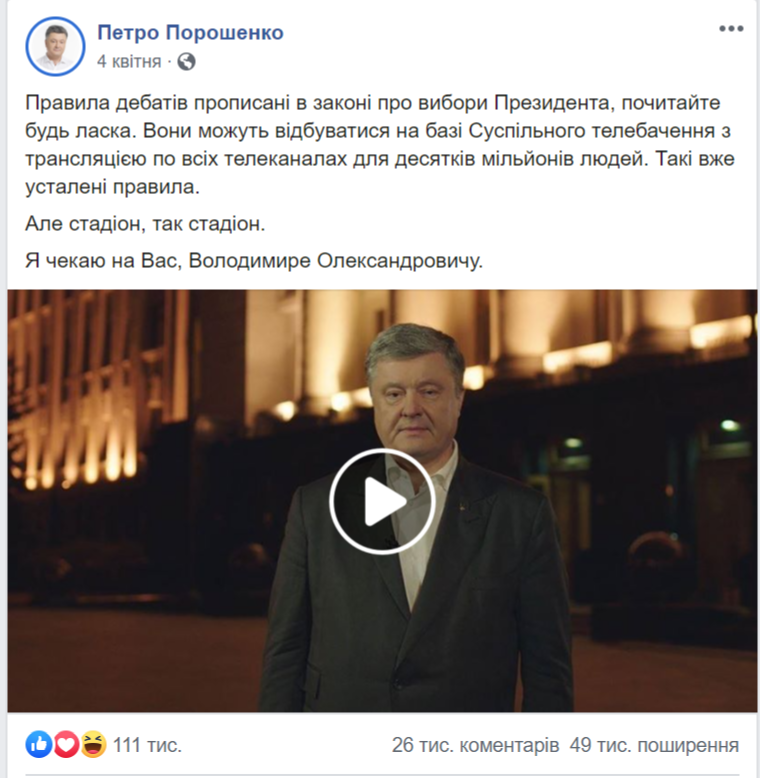View who reacted via '111 тис.' count
760x778 pixels.
coord(147,745)
